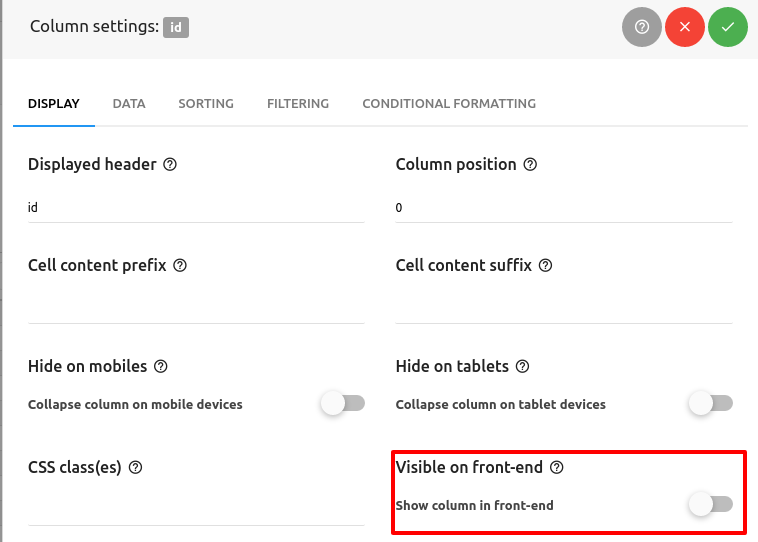This screenshot has width=758, height=542.
Task: Apply settings with green checkmark button
Action: 728,27
